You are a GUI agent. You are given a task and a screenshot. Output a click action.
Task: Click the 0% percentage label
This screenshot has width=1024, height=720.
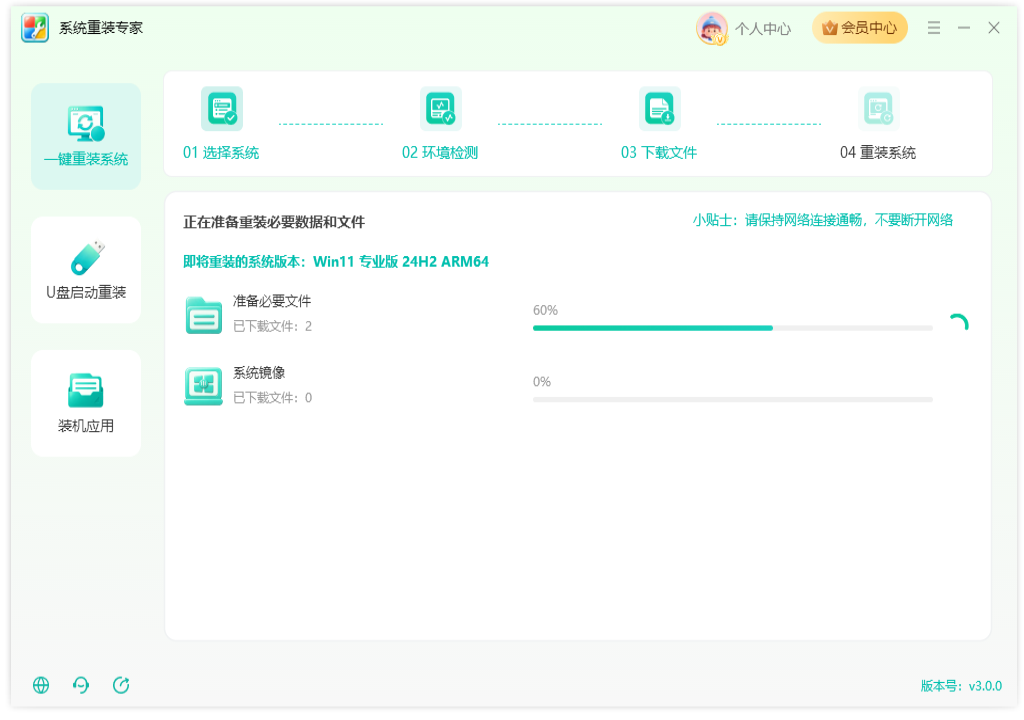point(542,382)
